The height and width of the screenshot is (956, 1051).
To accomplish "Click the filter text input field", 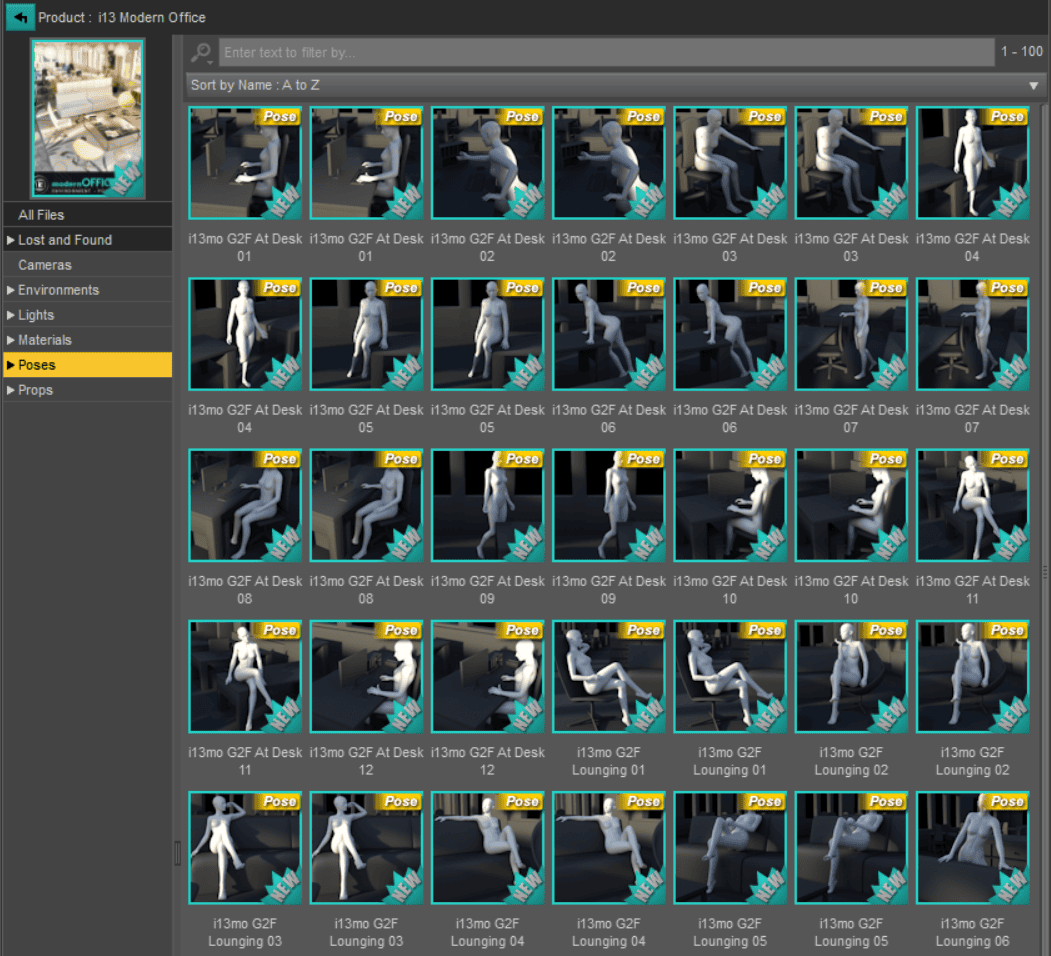I will pos(606,52).
